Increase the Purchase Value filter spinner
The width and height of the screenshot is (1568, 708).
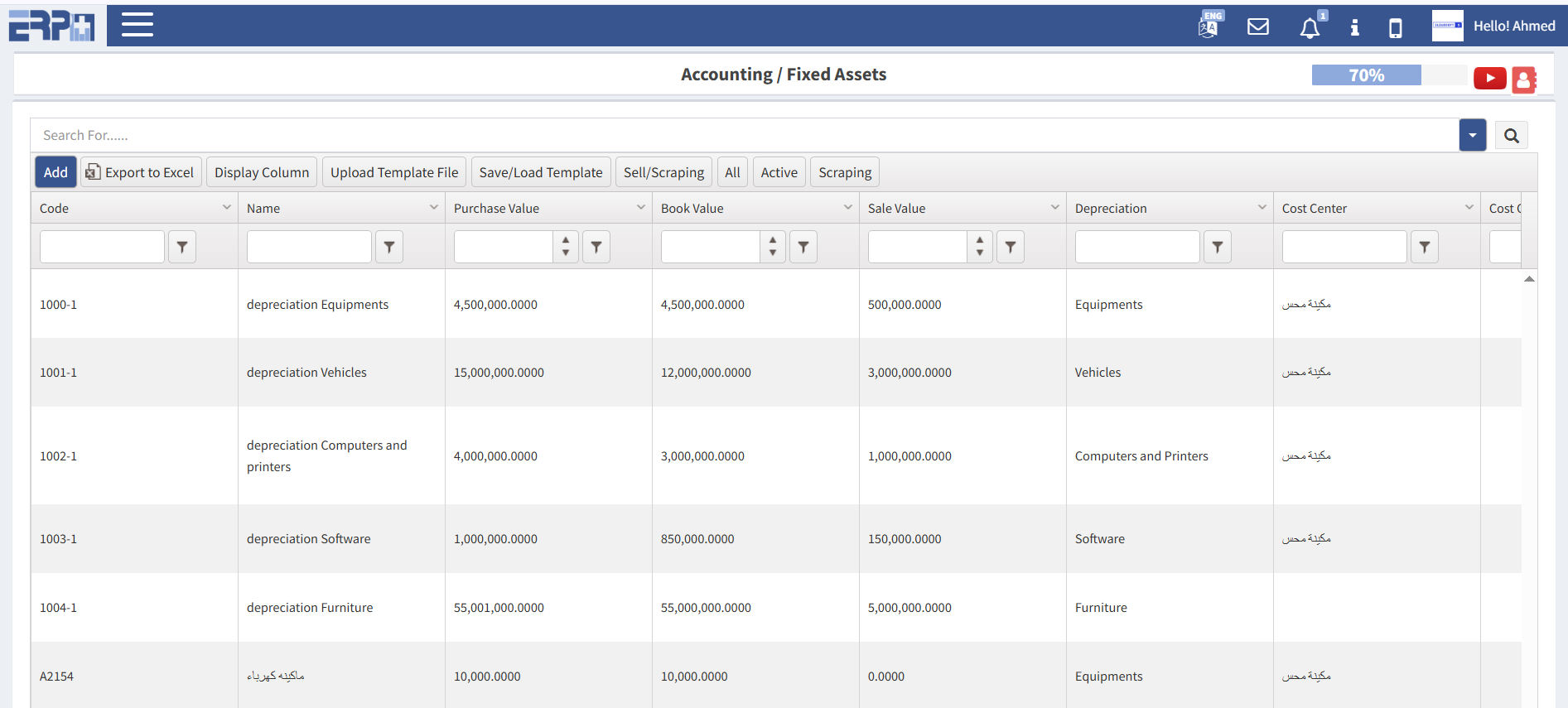[566, 240]
